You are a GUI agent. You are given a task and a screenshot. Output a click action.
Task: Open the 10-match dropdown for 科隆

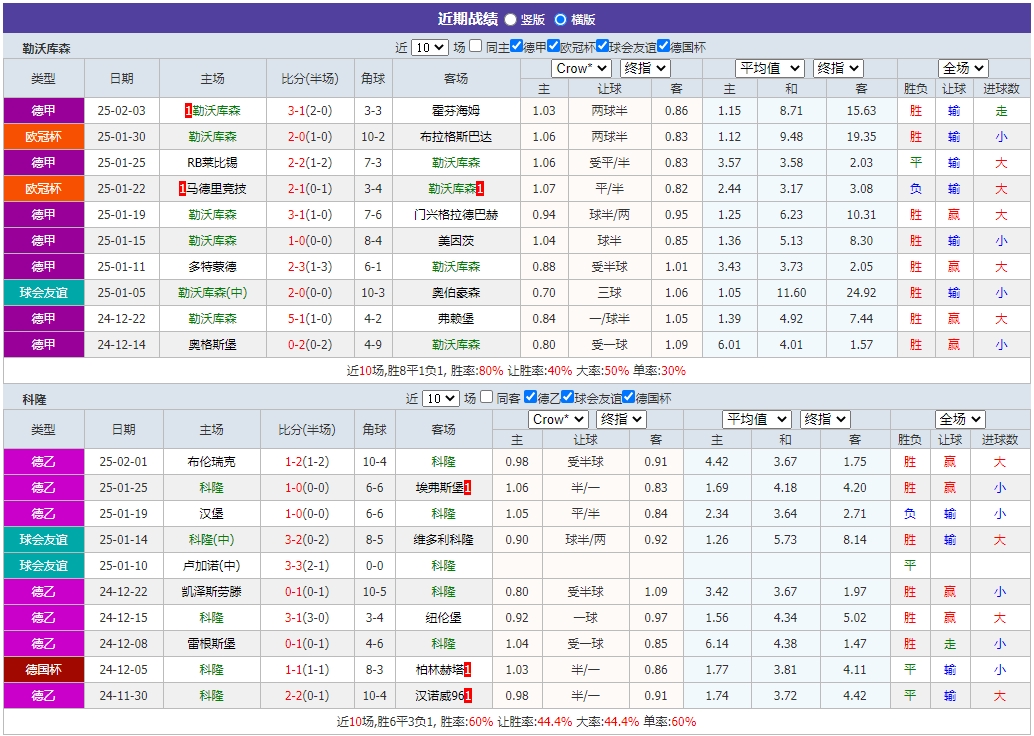[440, 398]
